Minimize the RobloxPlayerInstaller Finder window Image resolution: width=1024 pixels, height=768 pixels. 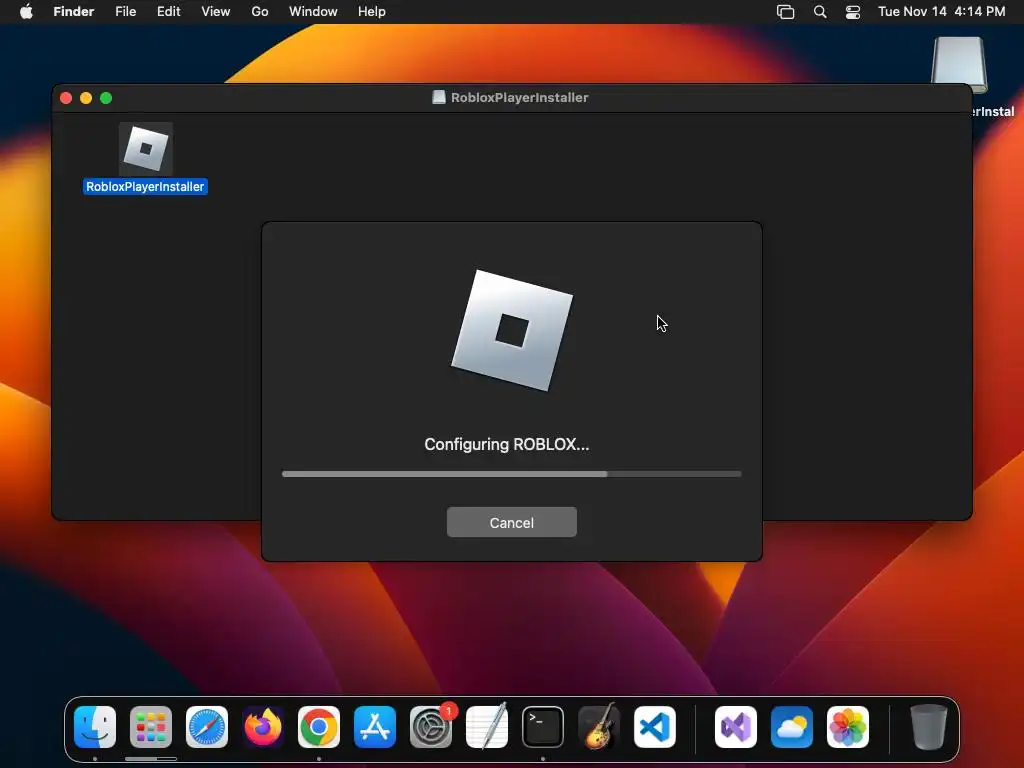[x=86, y=98]
